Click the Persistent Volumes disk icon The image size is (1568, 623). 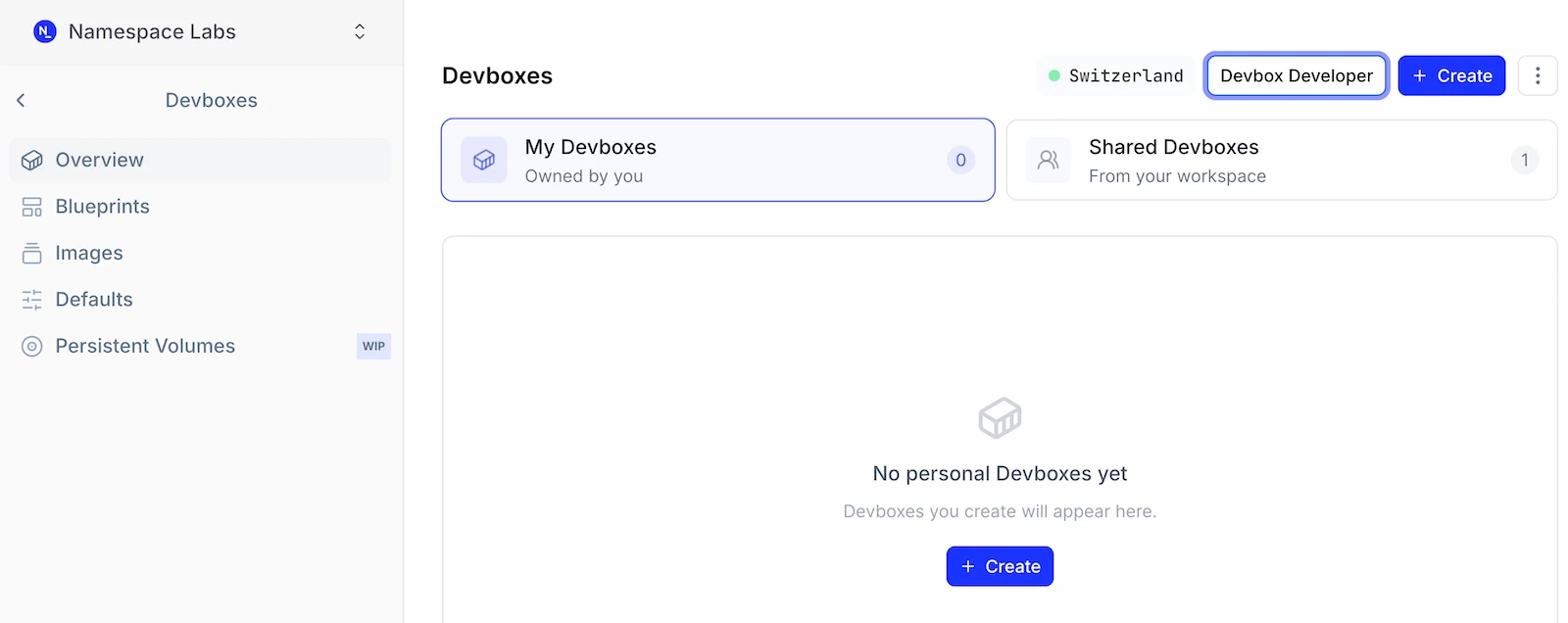click(x=32, y=346)
